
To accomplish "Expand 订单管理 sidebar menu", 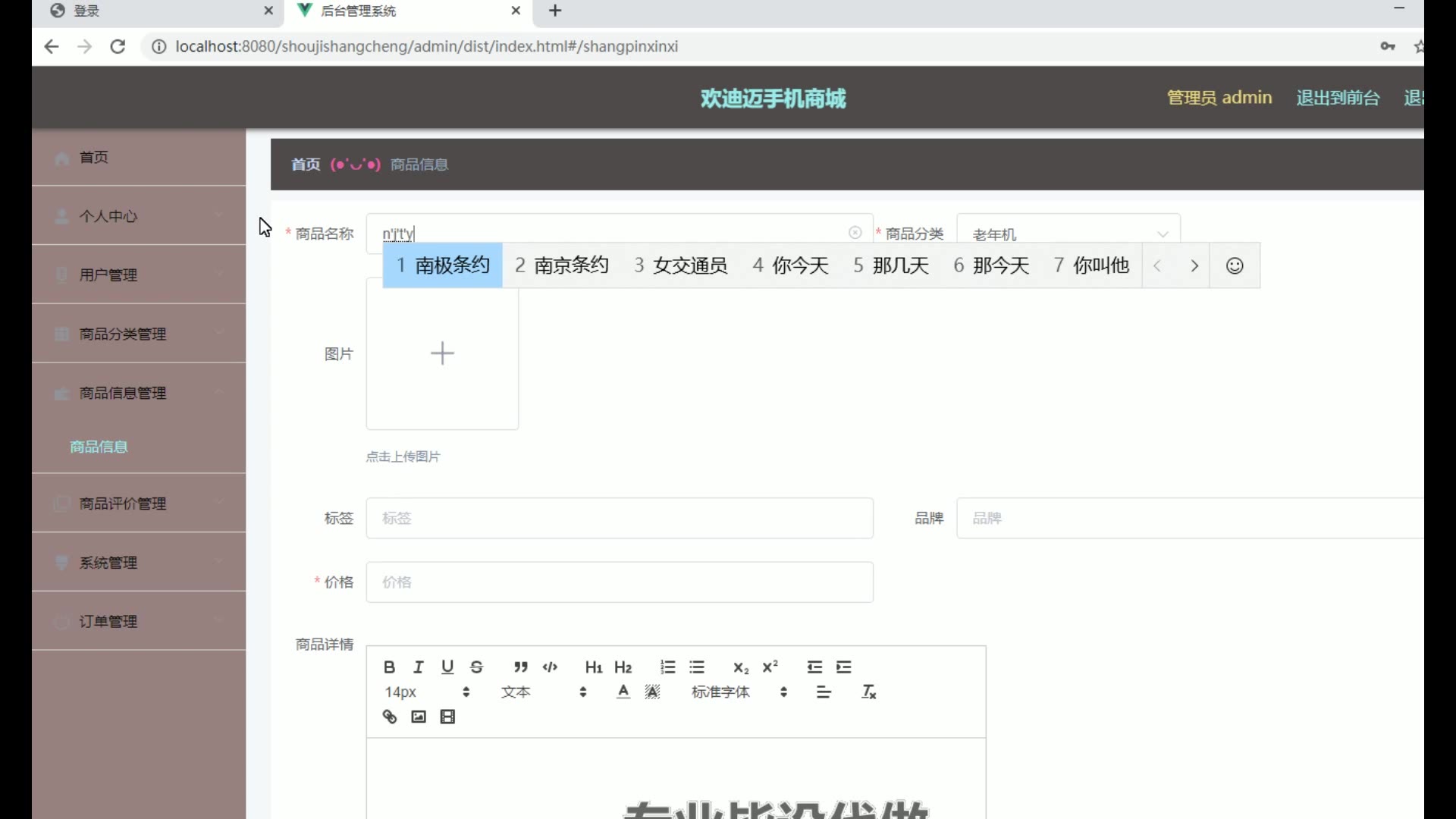I will [x=139, y=621].
